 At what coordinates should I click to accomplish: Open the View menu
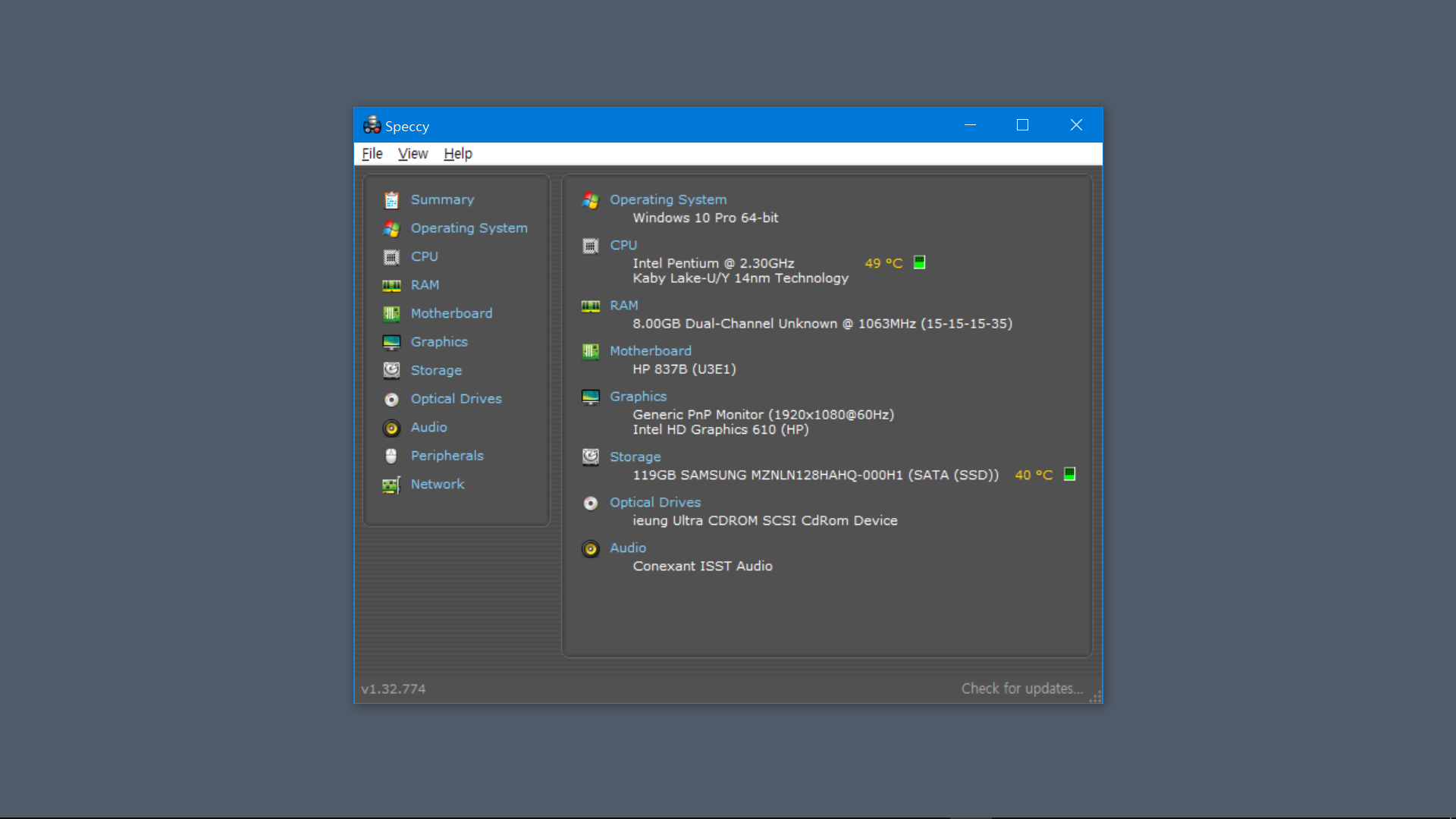(413, 153)
